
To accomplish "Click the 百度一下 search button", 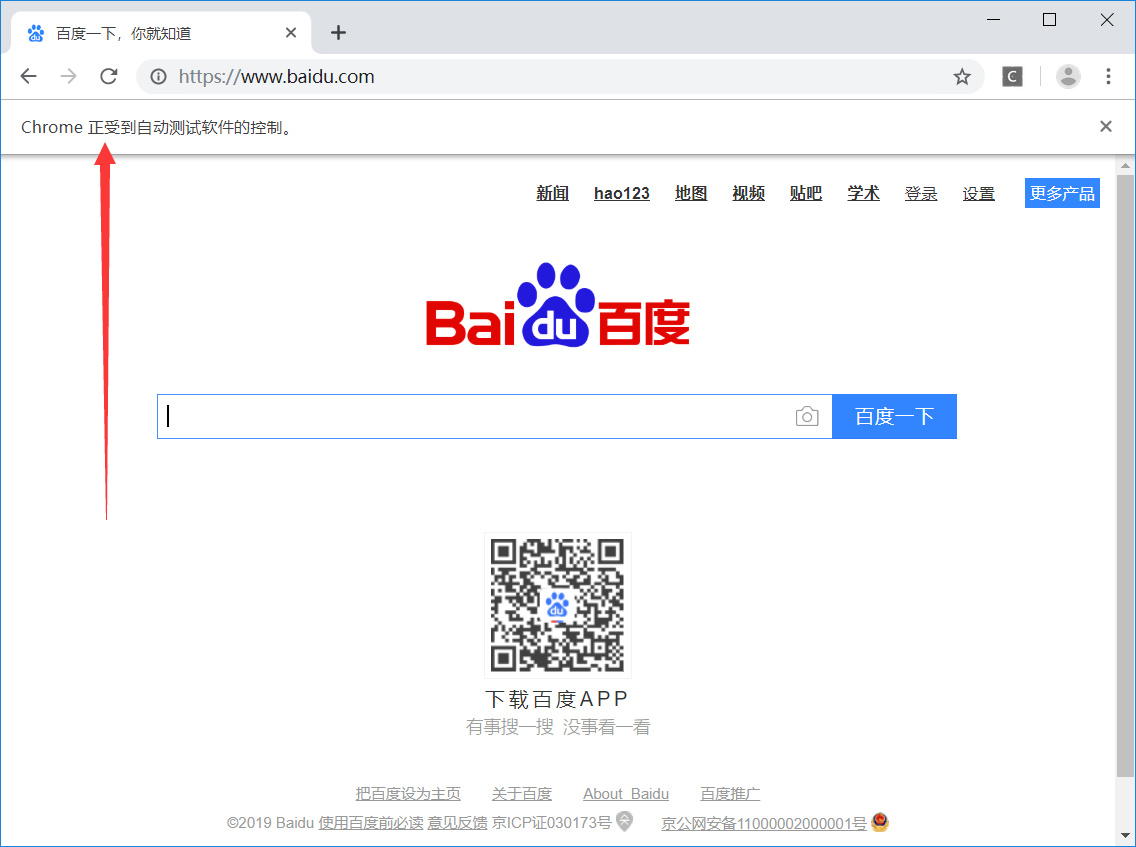I will (894, 417).
